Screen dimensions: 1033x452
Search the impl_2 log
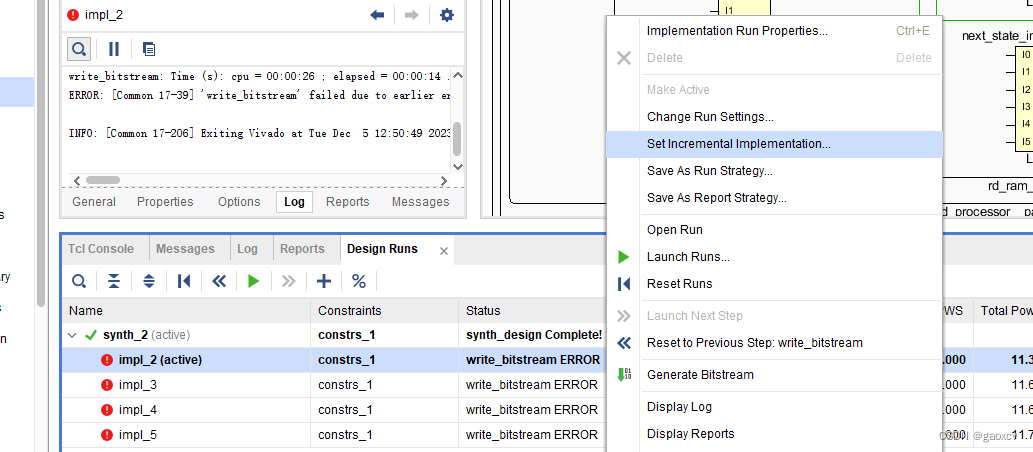(79, 49)
